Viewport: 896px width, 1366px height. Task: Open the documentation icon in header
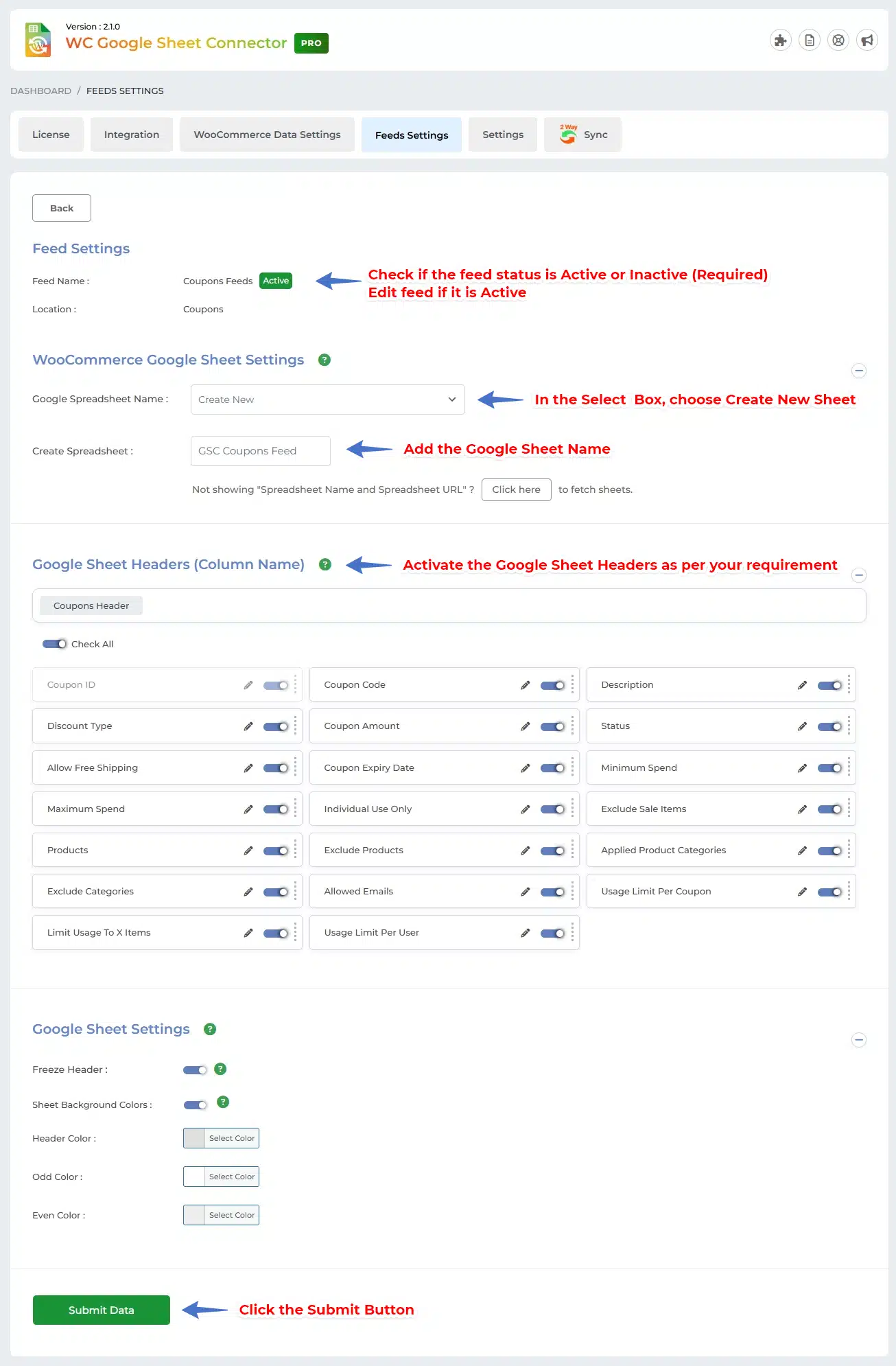click(x=810, y=40)
